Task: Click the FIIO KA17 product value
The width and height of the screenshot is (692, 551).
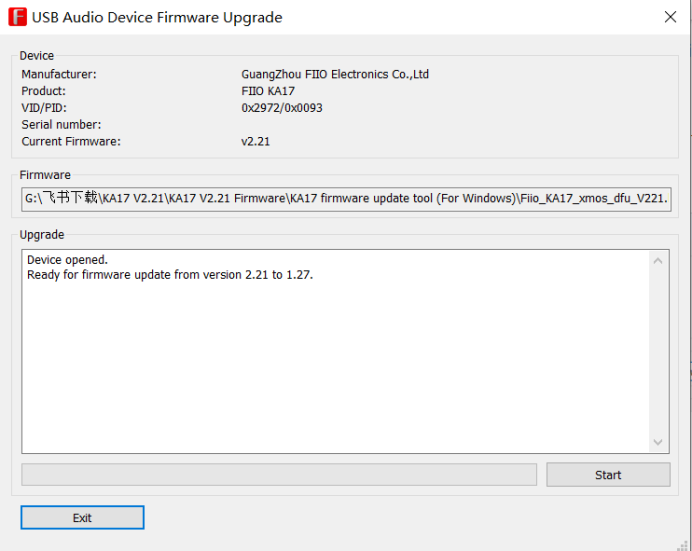Action: coord(266,91)
